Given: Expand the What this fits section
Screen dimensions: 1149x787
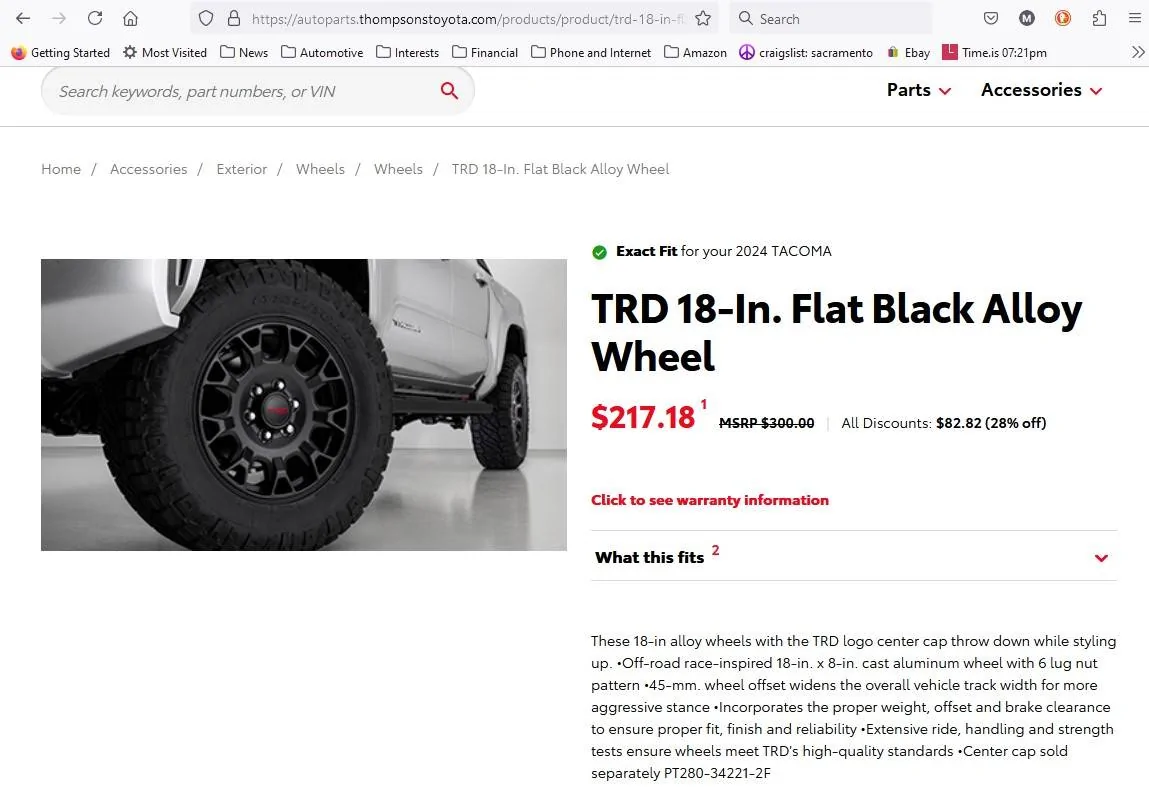Looking at the screenshot, I should click(854, 557).
